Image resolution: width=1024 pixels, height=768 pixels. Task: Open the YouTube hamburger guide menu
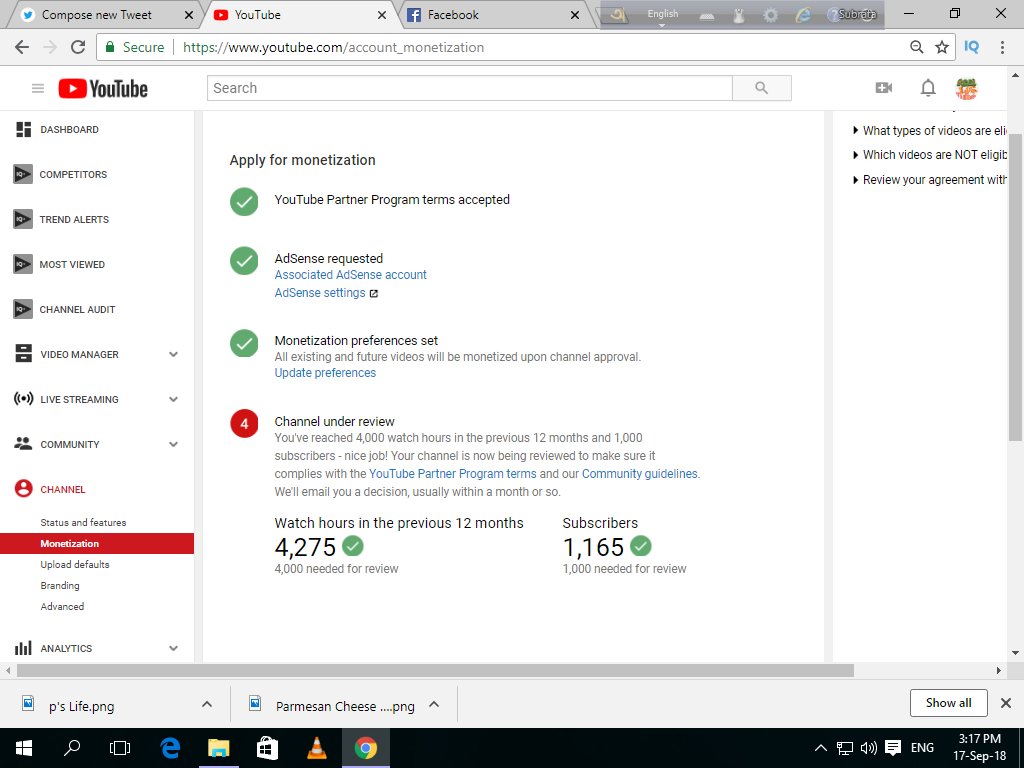[38, 88]
